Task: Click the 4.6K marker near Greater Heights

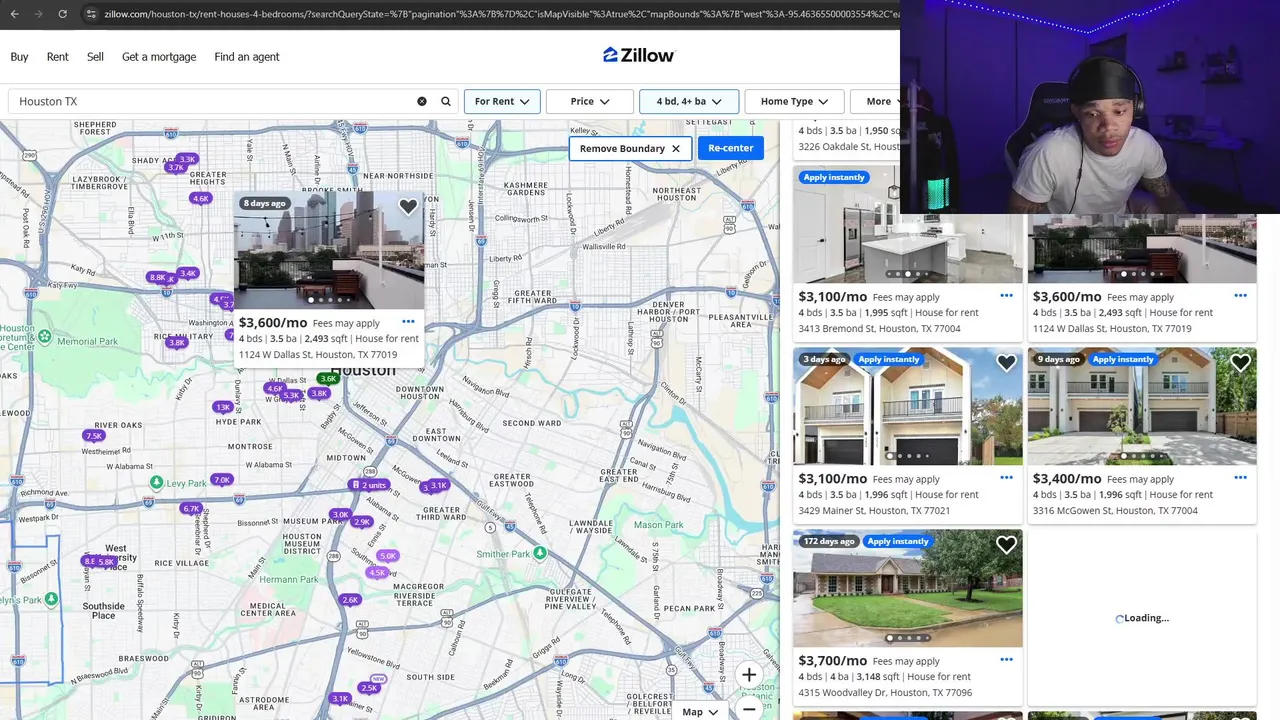Action: [x=201, y=199]
